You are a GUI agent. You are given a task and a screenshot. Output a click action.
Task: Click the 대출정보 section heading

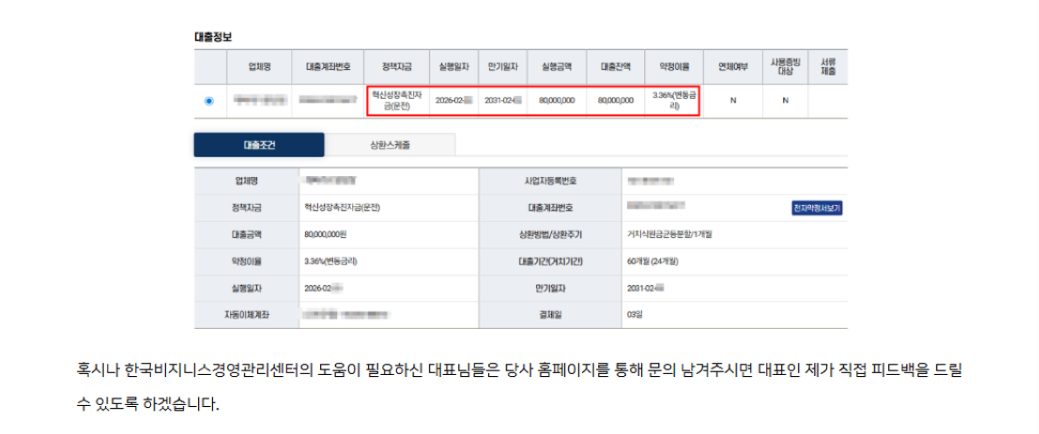tap(213, 37)
